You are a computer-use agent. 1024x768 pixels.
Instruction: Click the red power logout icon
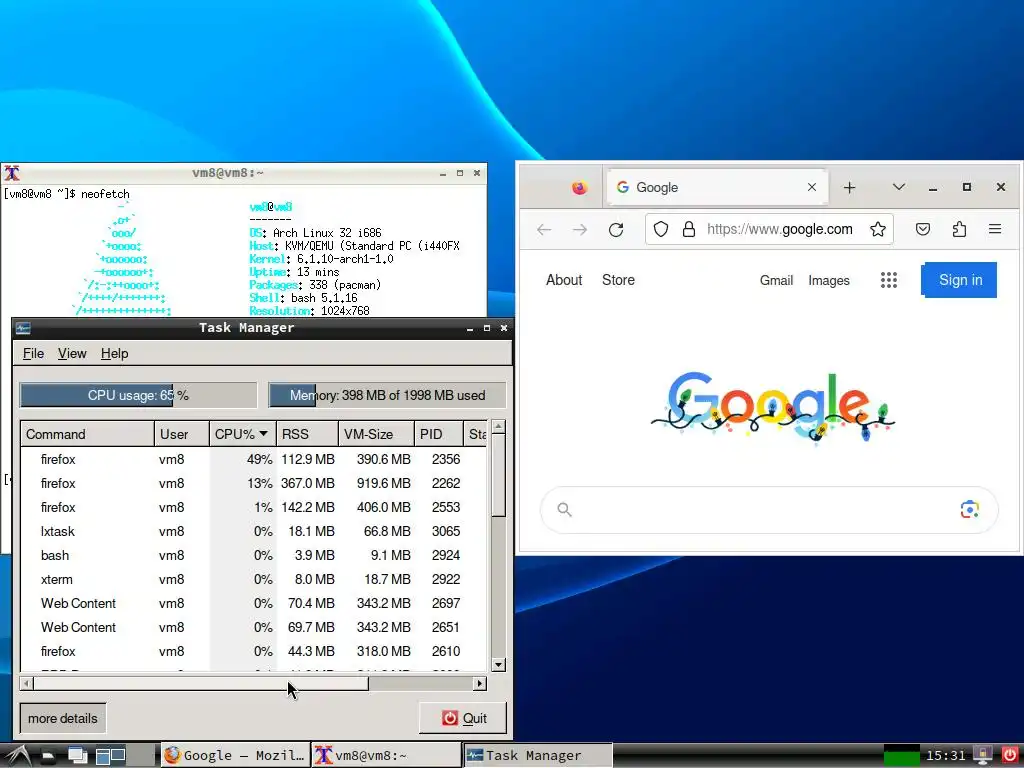point(1010,756)
